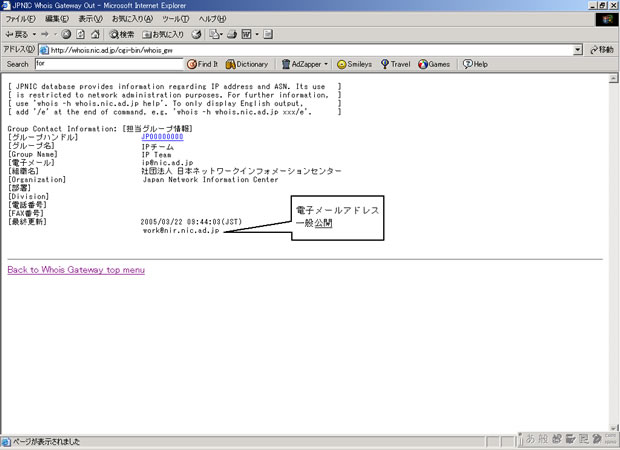Click the Windows logo throbber icon

point(607,19)
